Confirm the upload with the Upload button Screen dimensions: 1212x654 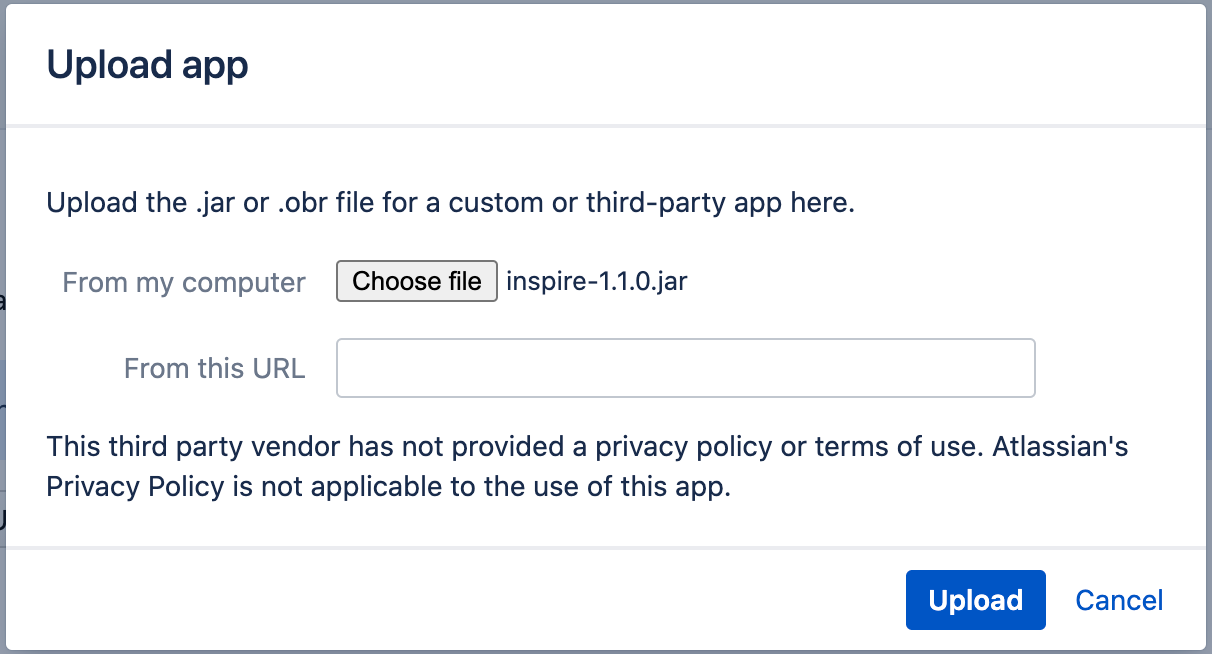pos(975,600)
